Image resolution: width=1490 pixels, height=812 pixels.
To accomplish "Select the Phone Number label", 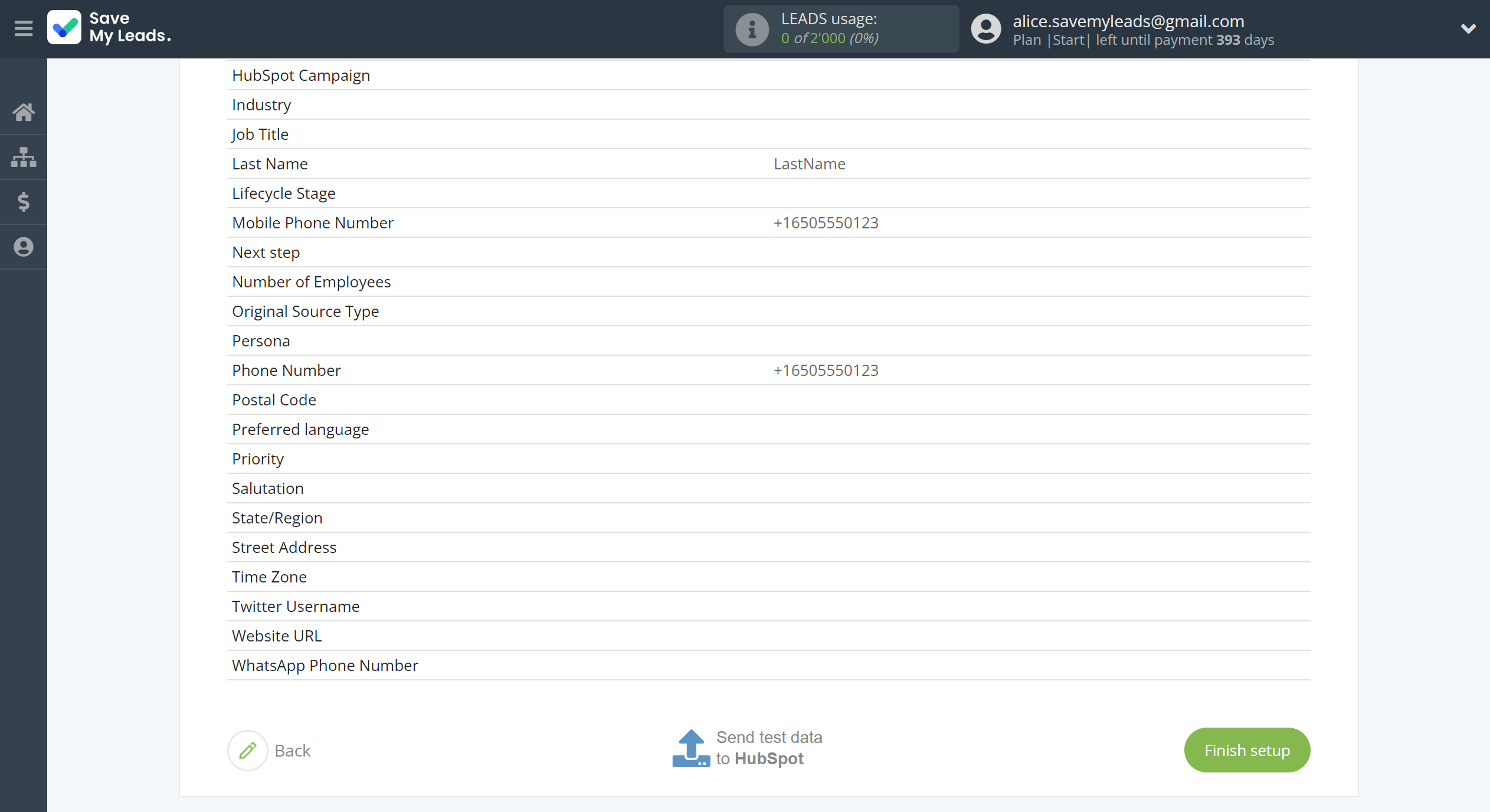I will (x=286, y=370).
